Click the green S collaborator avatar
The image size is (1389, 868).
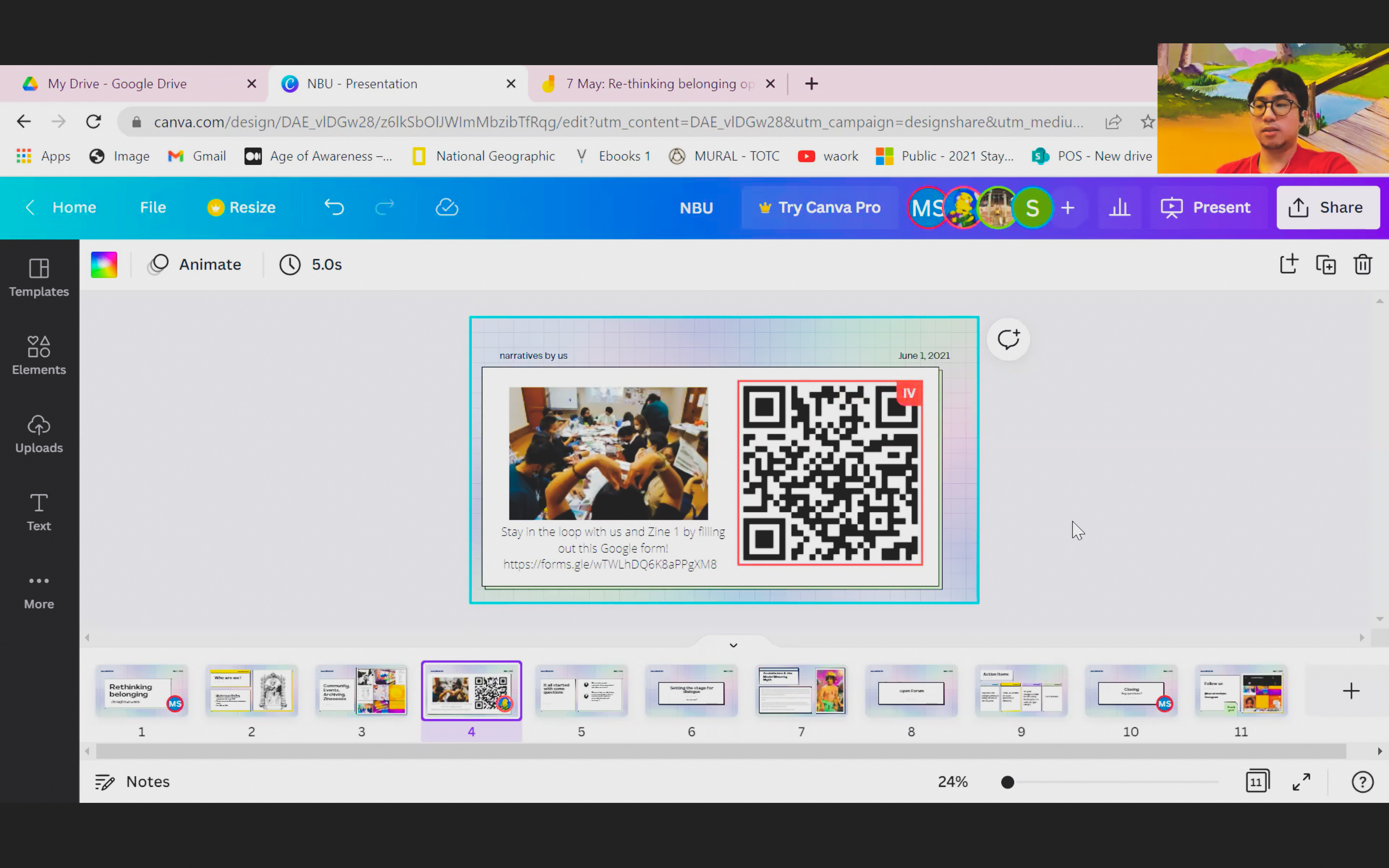pyautogui.click(x=1032, y=207)
